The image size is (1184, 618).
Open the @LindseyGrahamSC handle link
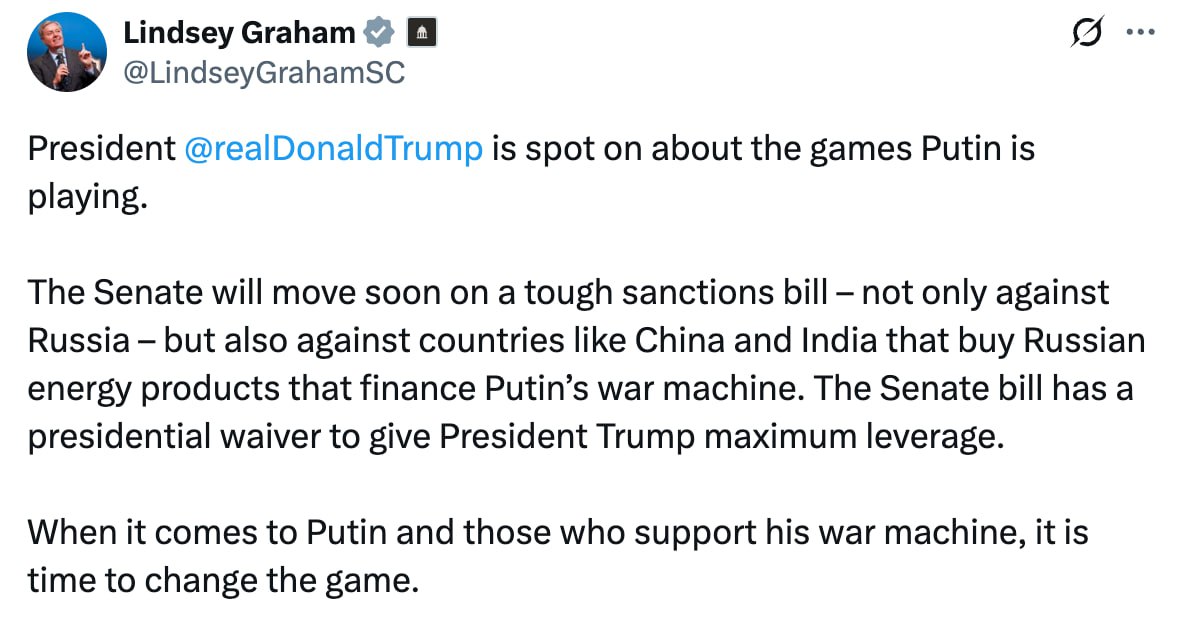click(x=263, y=73)
